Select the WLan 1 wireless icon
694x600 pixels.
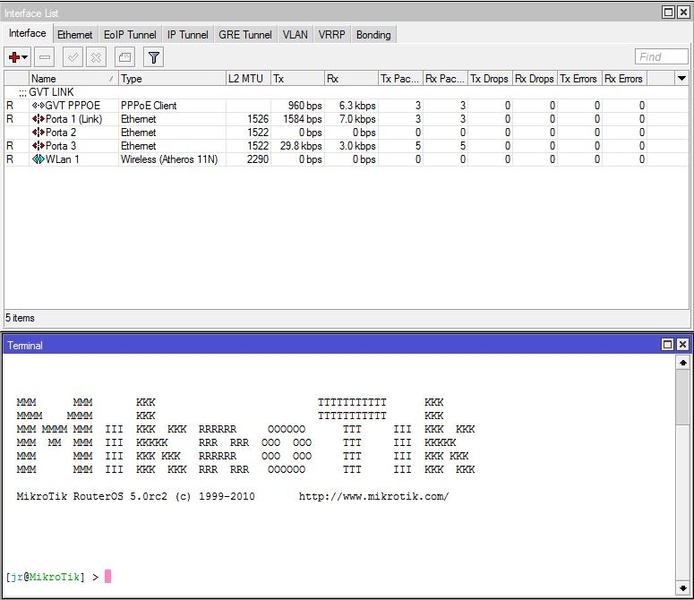pyautogui.click(x=38, y=159)
